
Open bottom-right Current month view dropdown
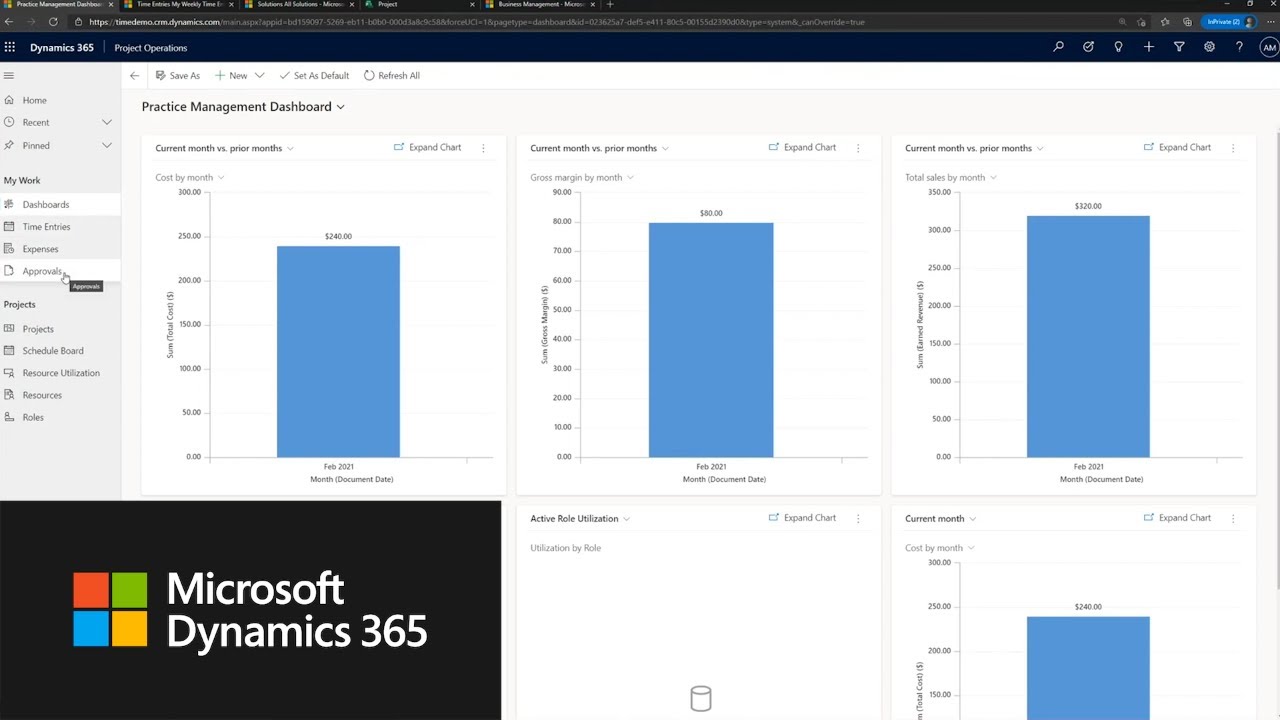973,518
